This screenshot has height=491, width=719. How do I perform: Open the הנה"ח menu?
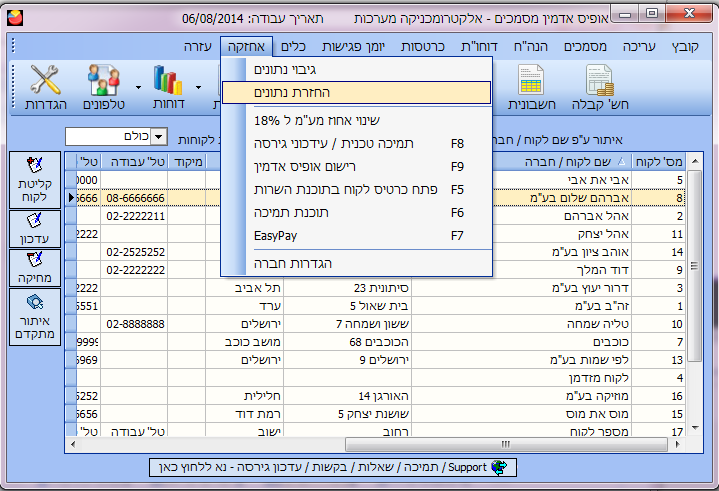(531, 46)
